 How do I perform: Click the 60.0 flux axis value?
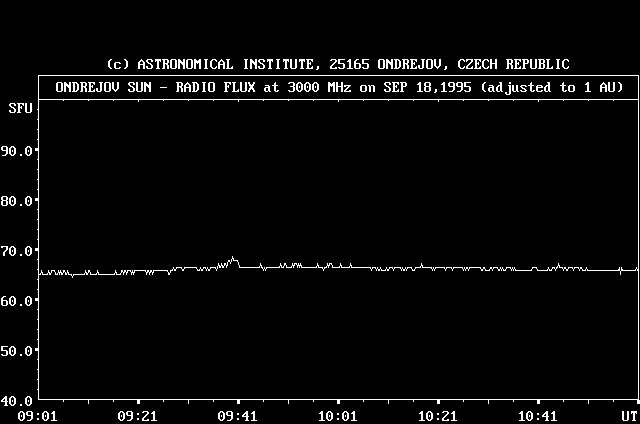tap(18, 300)
